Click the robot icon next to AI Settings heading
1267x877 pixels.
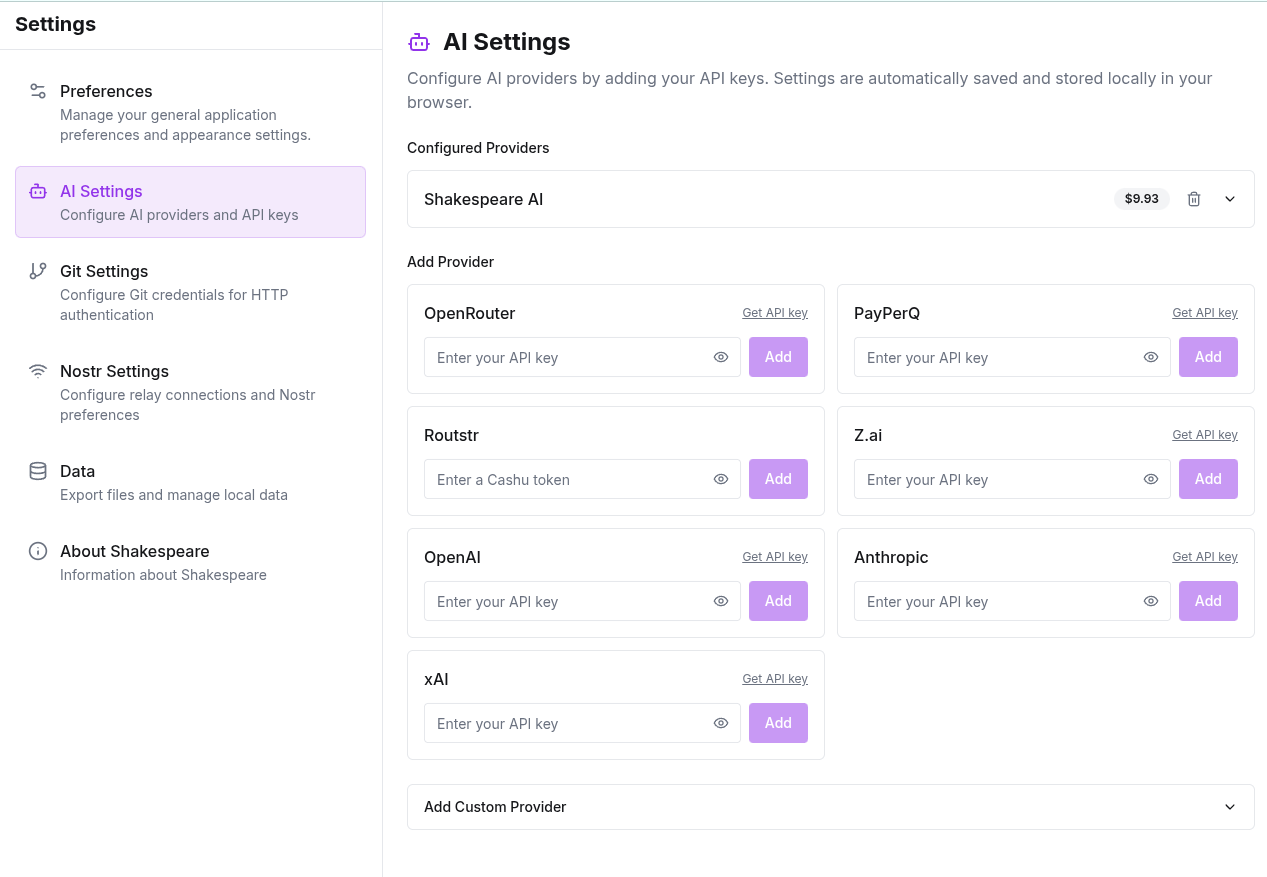tap(418, 42)
